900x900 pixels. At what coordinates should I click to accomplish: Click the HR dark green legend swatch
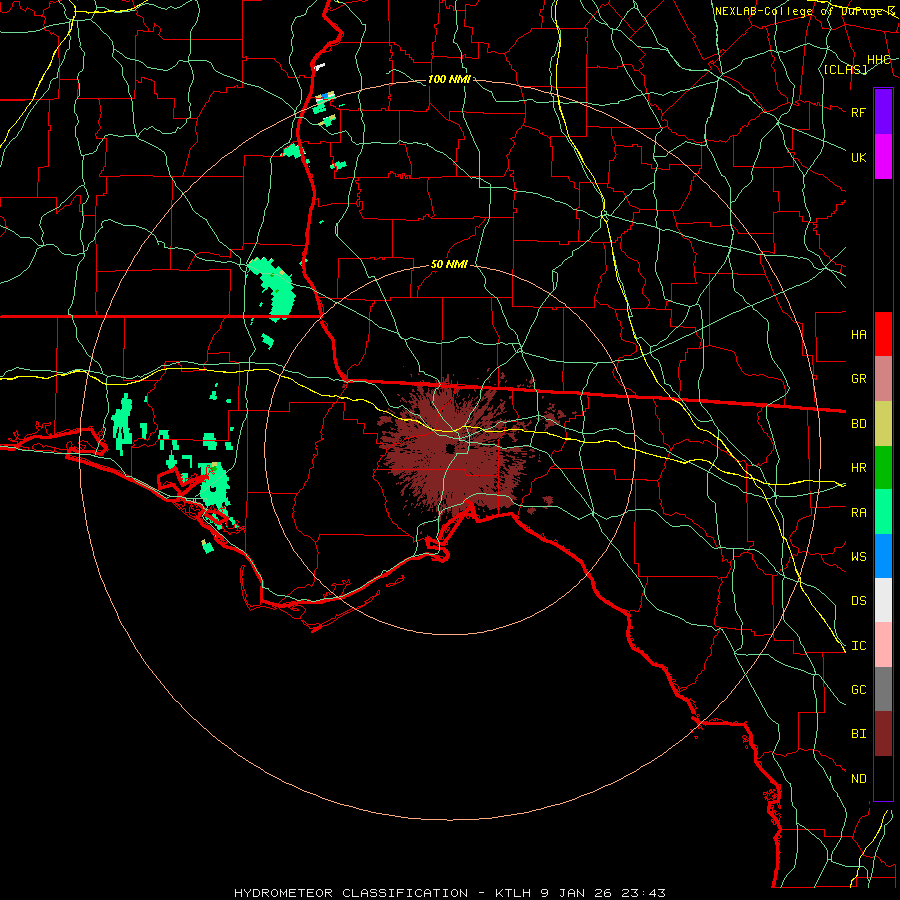click(883, 467)
